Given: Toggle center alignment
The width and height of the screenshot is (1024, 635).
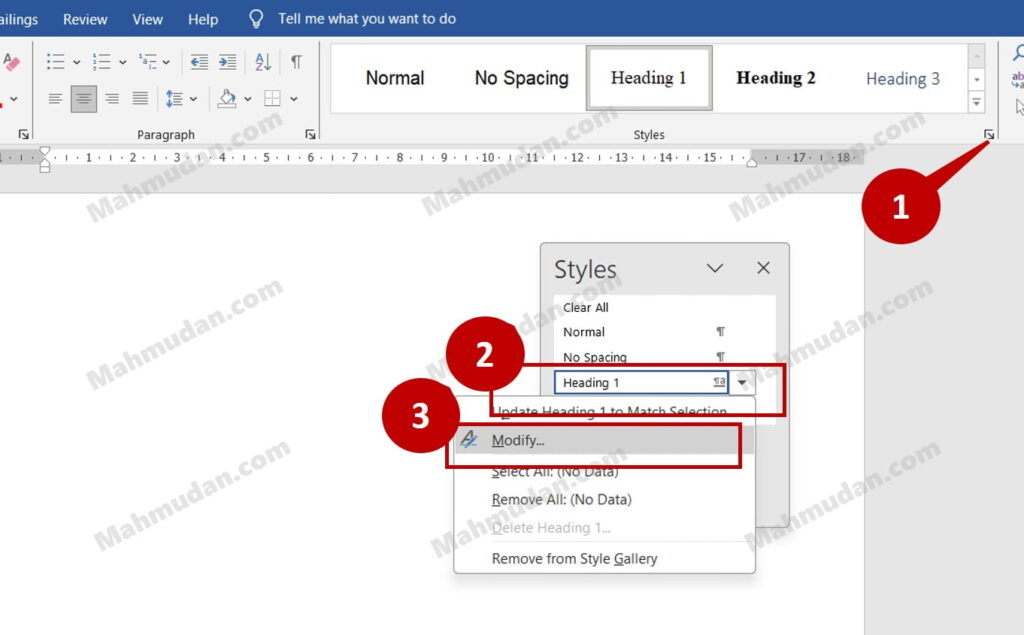Looking at the screenshot, I should pos(84,98).
